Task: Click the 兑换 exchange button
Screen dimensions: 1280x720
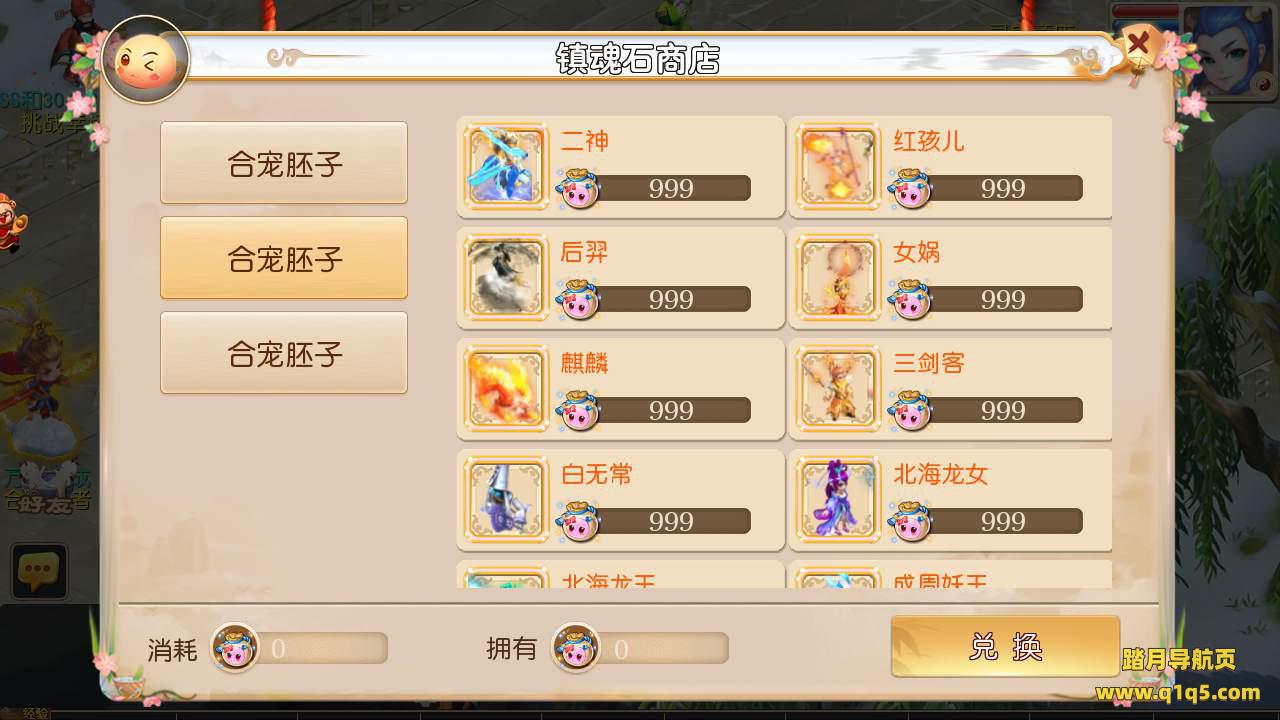Action: 1005,647
